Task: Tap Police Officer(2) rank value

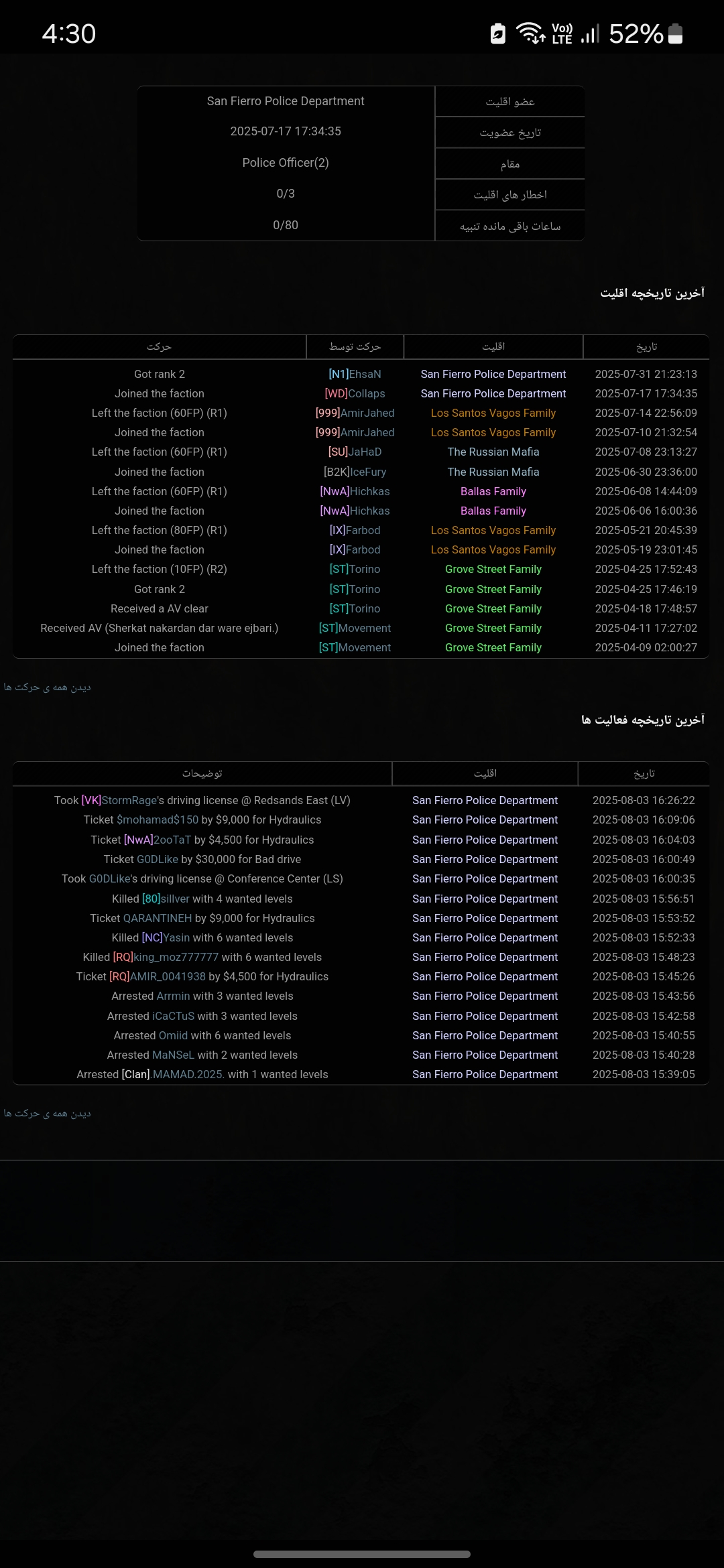Action: pyautogui.click(x=286, y=163)
